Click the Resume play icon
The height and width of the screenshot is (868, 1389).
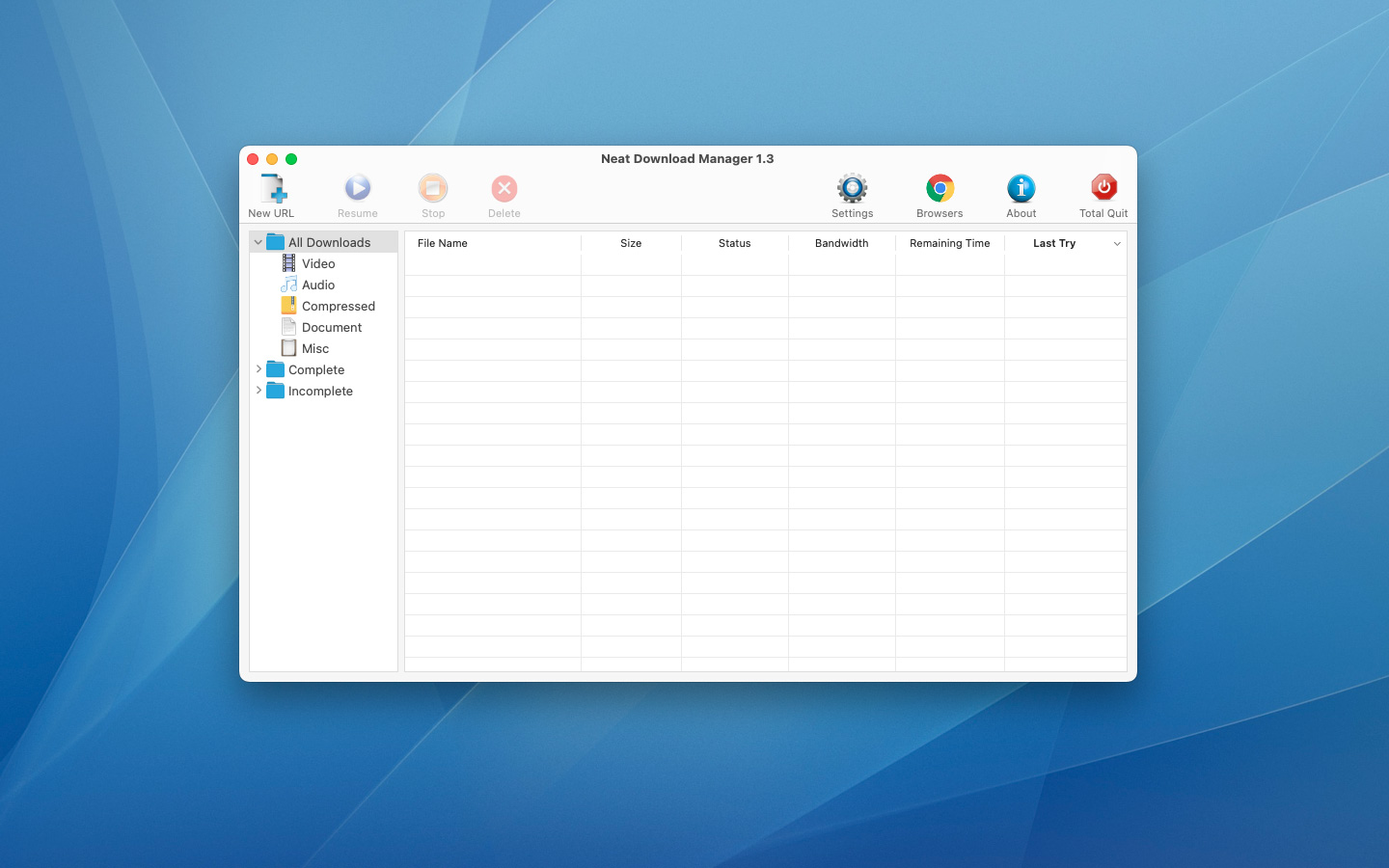pos(358,188)
